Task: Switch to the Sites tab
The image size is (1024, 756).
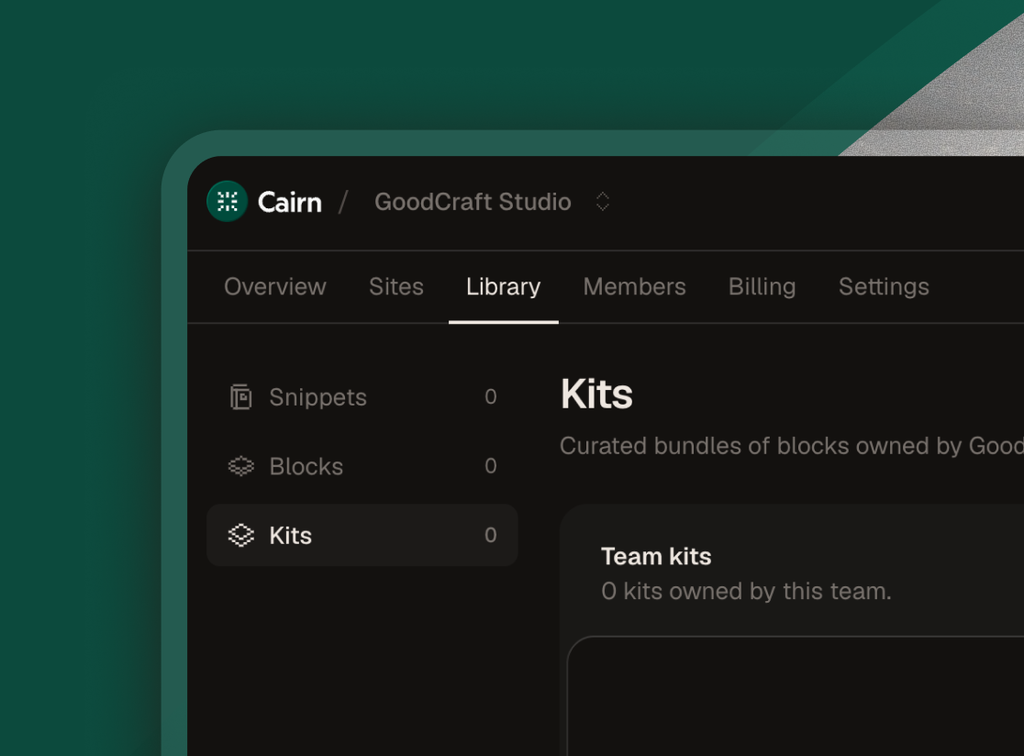Action: (x=396, y=287)
